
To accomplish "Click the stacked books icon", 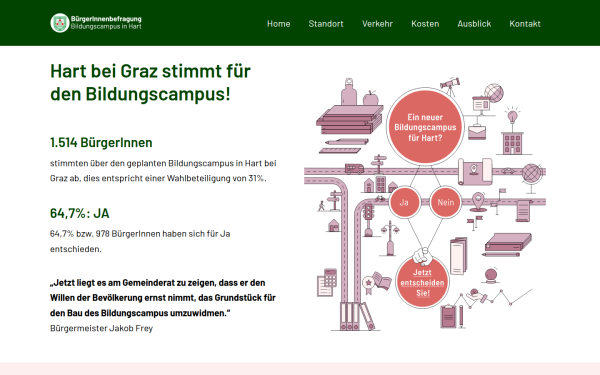I will tap(349, 120).
